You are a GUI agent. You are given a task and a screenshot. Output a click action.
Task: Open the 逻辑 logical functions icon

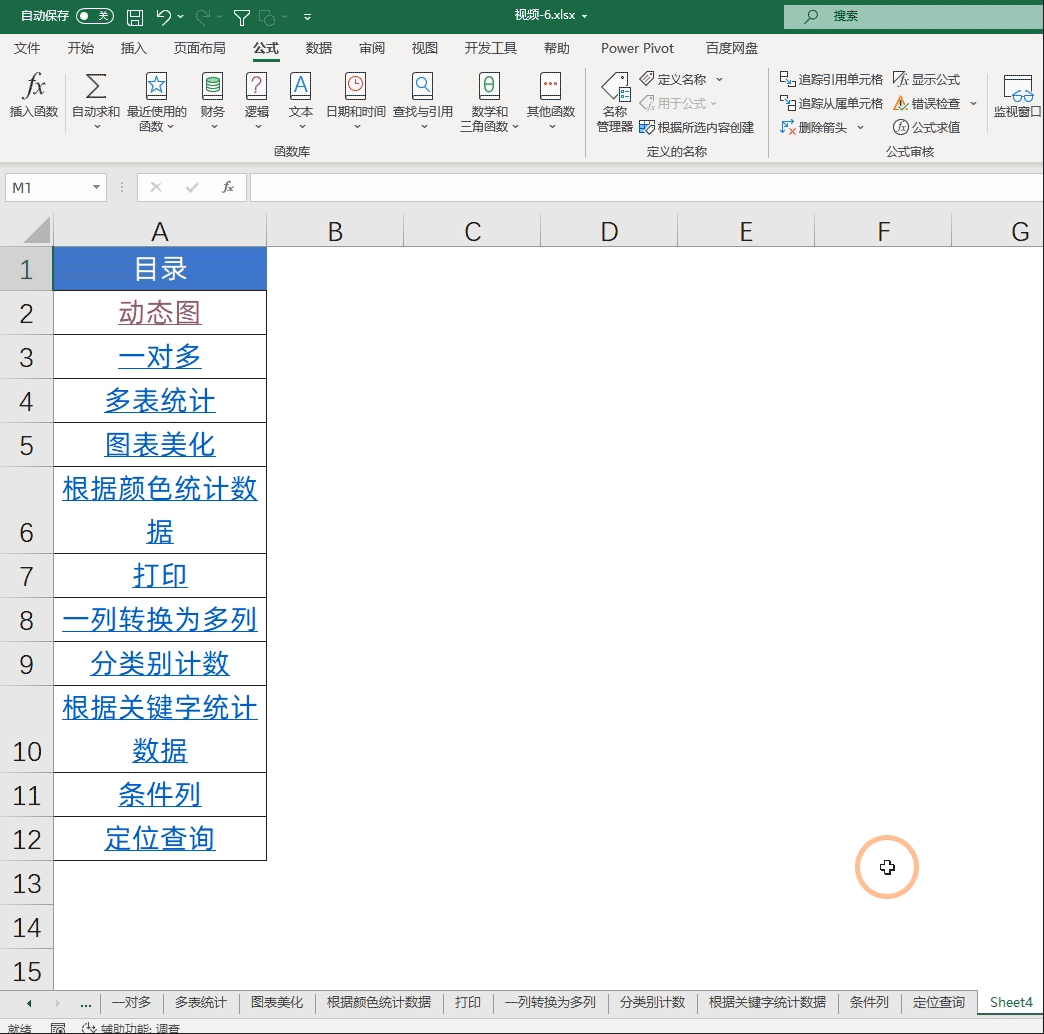[x=257, y=88]
